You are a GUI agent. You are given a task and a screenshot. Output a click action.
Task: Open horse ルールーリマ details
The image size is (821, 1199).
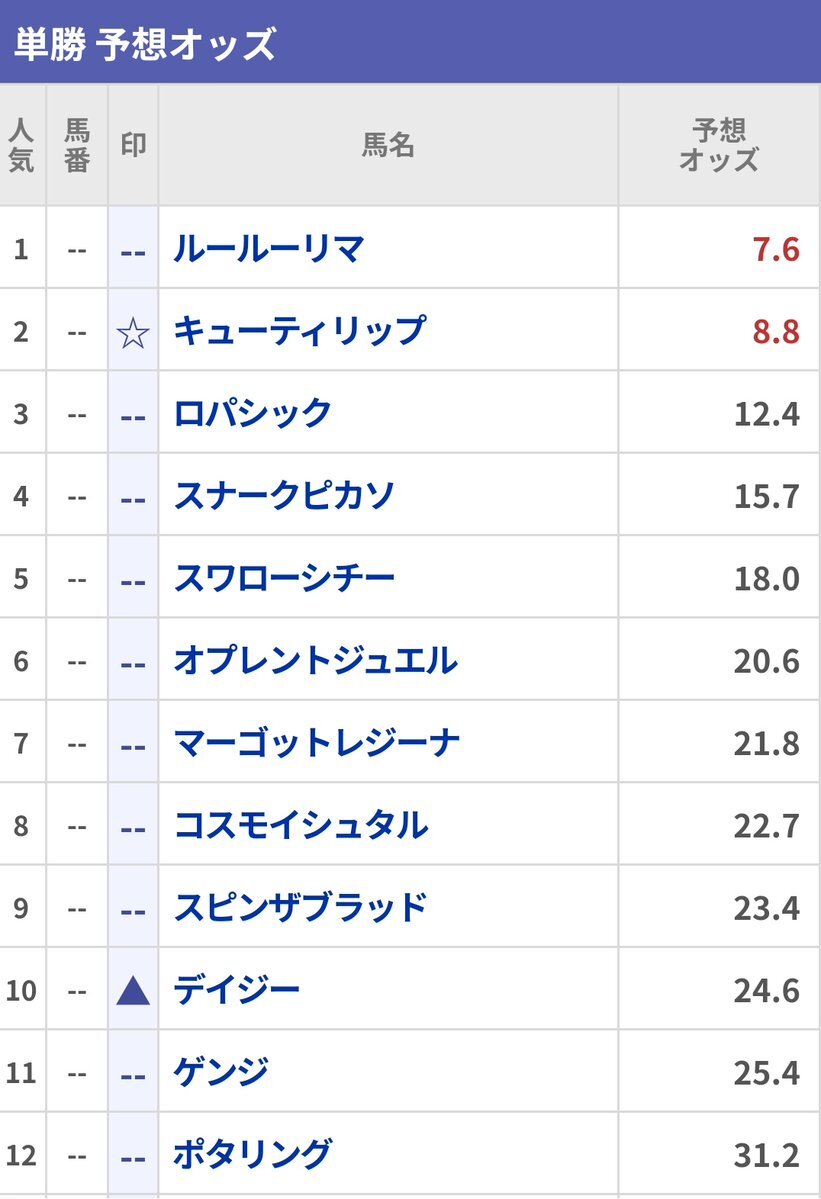tap(268, 249)
